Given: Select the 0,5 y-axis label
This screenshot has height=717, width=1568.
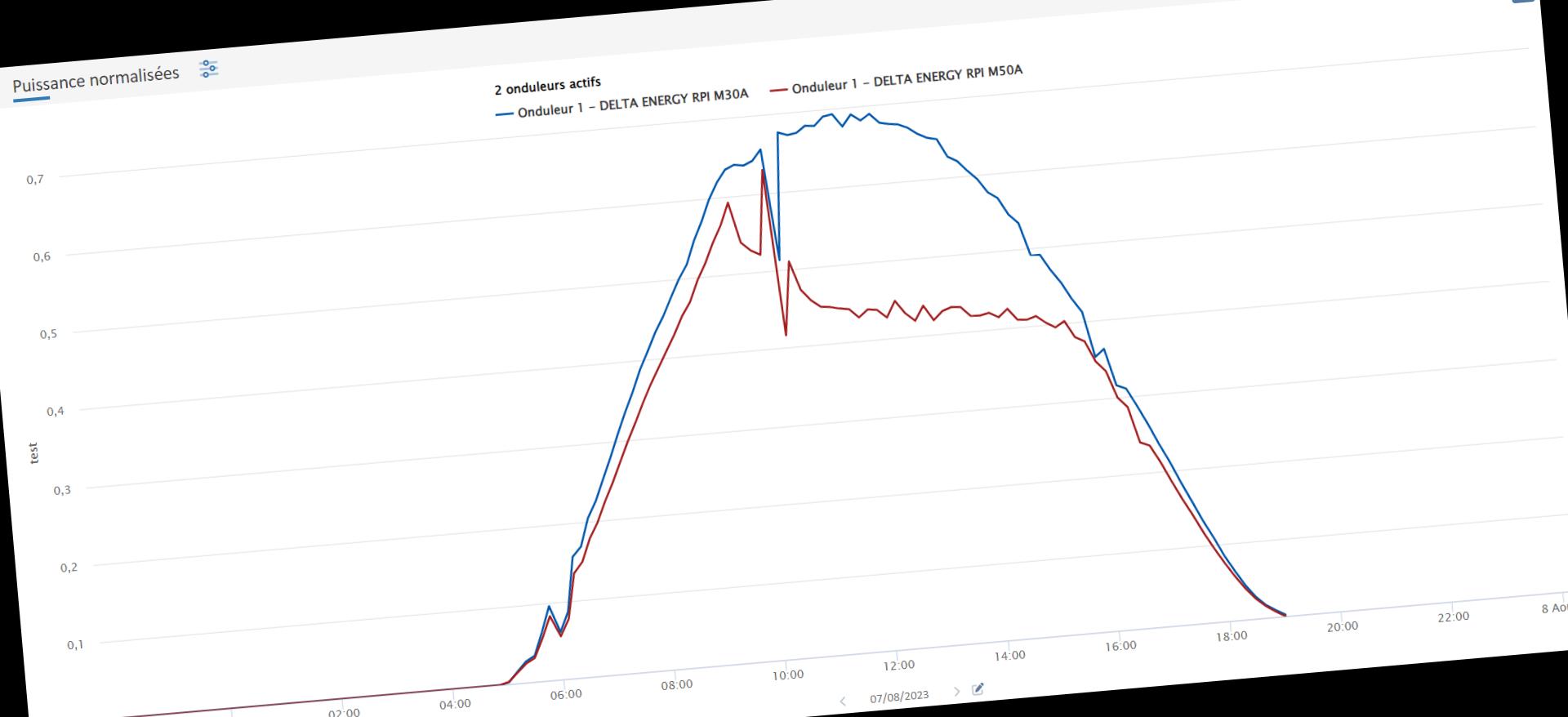Looking at the screenshot, I should [48, 334].
